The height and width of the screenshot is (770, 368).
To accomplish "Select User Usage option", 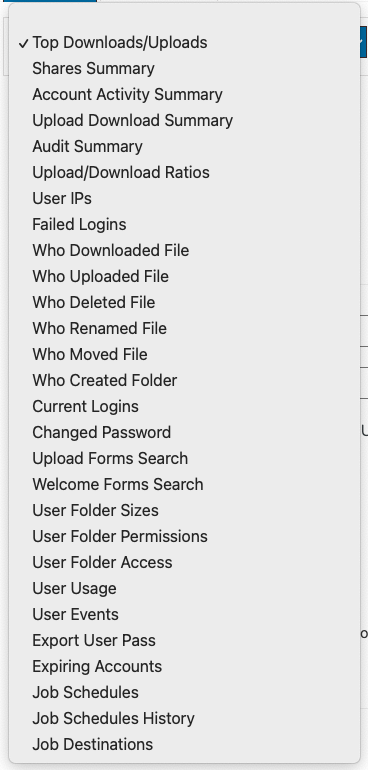I will 184,589.
